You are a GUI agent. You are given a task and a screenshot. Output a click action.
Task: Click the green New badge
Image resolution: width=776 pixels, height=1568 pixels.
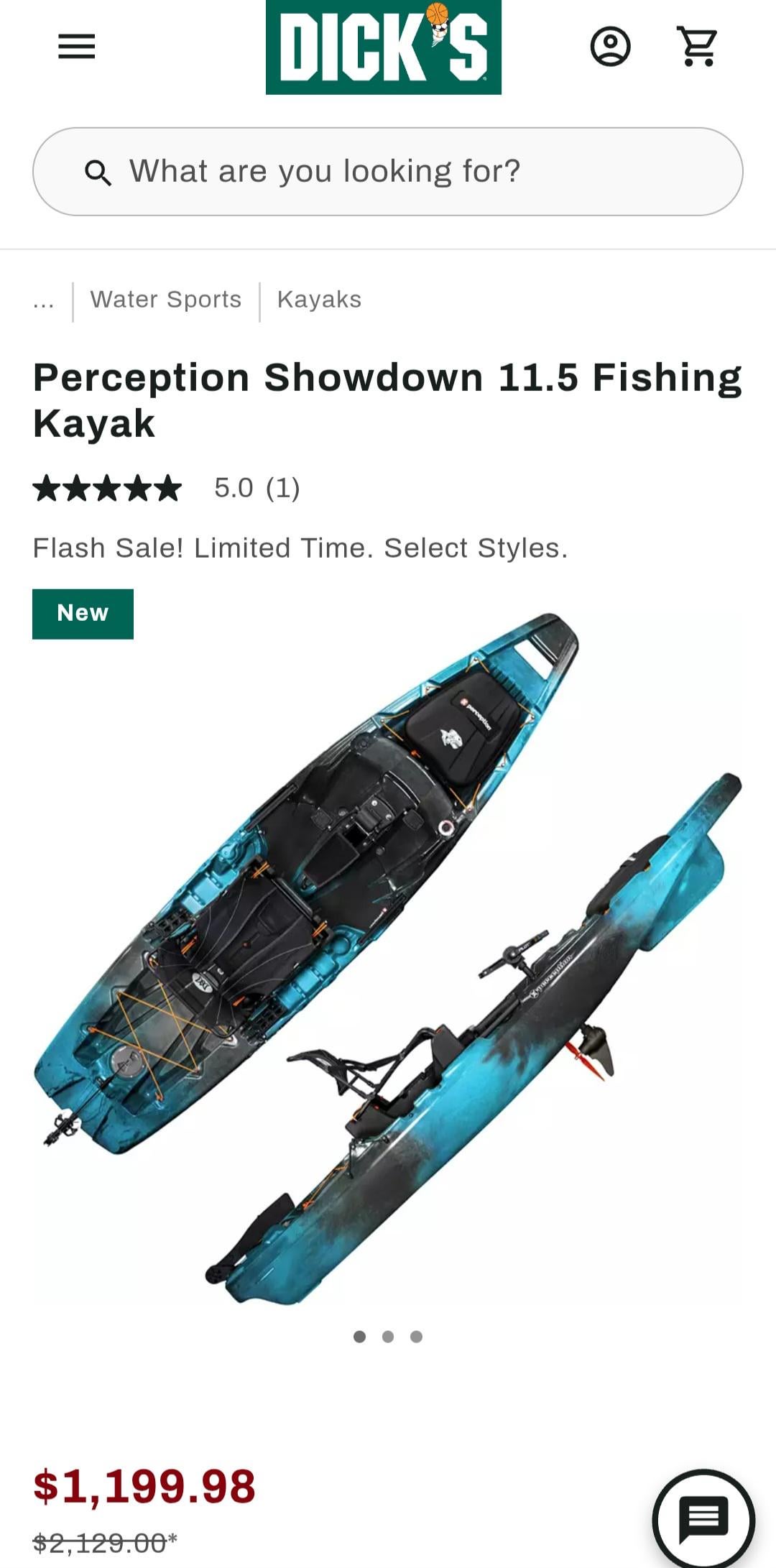(83, 614)
